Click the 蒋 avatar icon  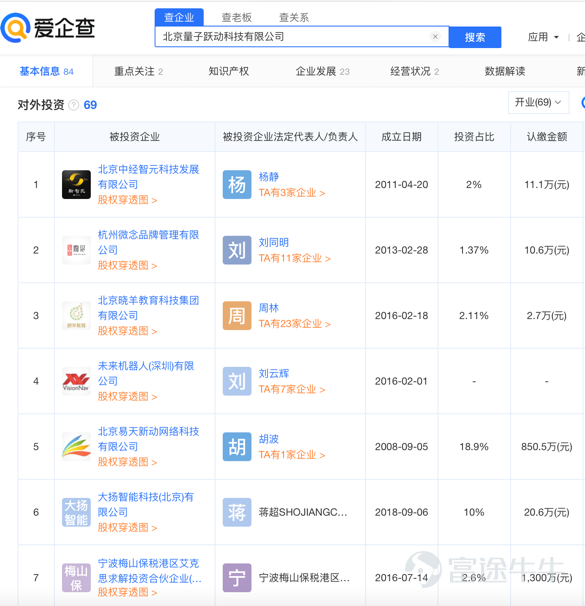[x=237, y=512]
